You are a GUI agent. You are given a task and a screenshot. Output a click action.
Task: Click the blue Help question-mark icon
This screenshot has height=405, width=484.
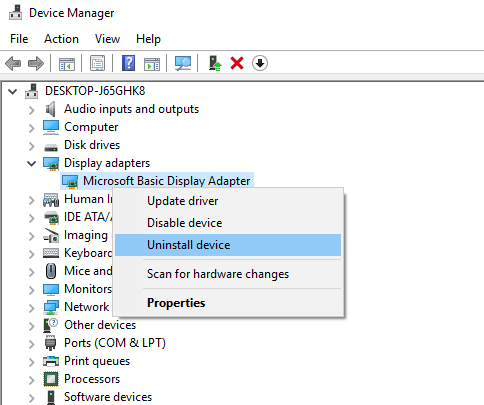pyautogui.click(x=128, y=63)
